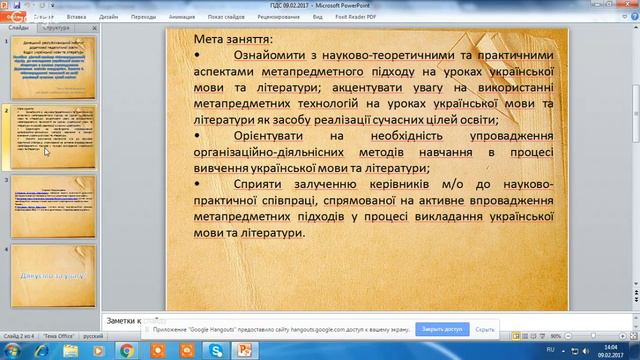
Task: Open the Рецензирование tab
Action: coord(278,17)
